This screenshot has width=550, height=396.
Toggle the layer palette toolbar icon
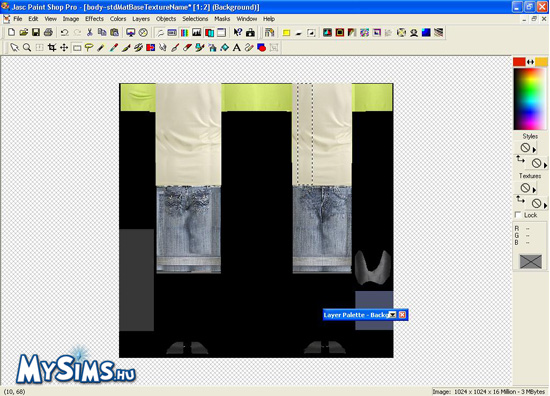point(209,33)
